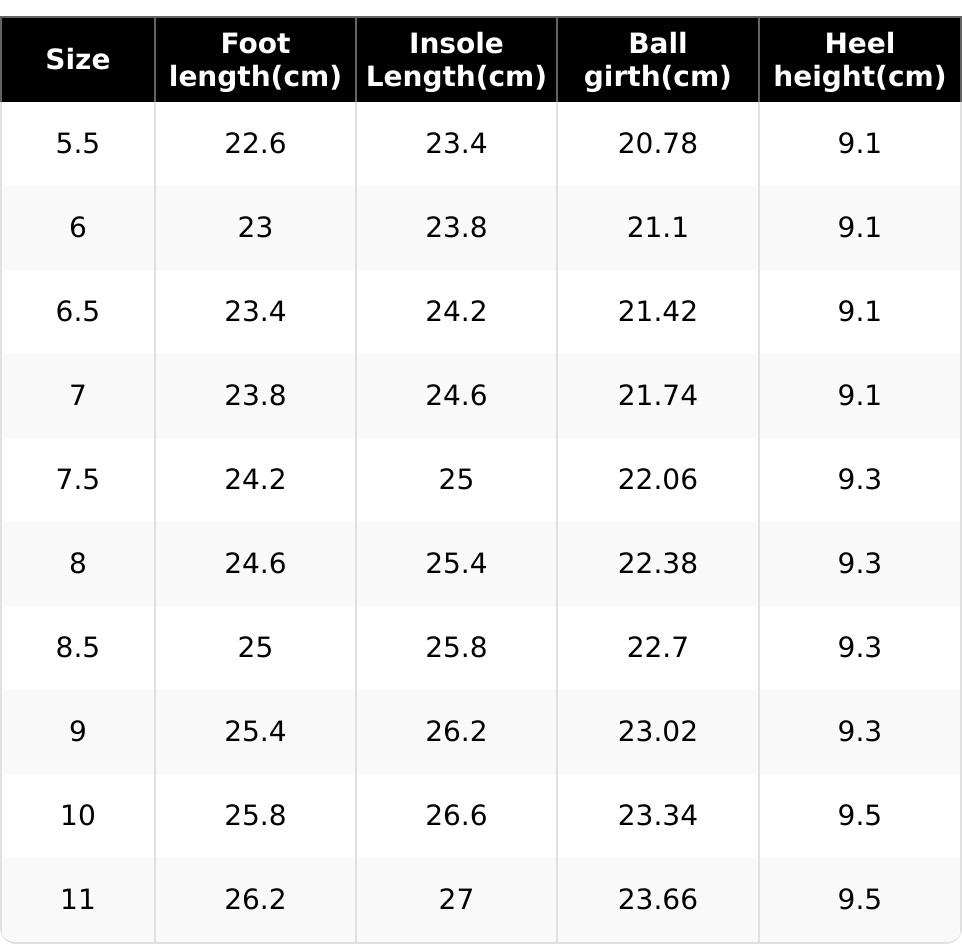Select ball girth cell 22.7
The width and height of the screenshot is (962, 944).
[657, 648]
